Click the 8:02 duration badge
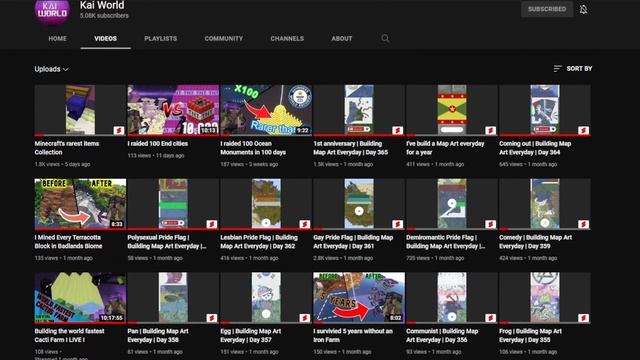Image resolution: width=640 pixels, height=360 pixels. (x=396, y=318)
